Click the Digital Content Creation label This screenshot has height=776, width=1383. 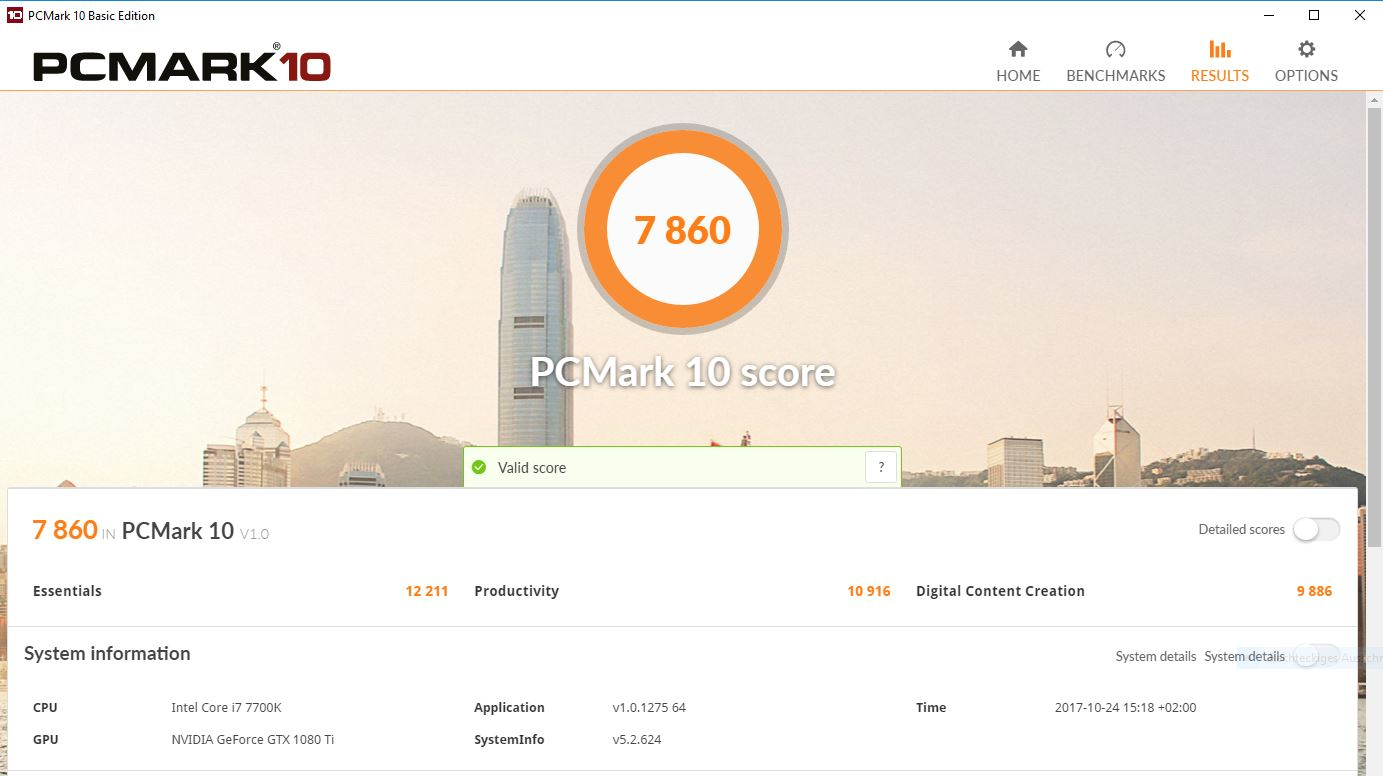point(1000,591)
